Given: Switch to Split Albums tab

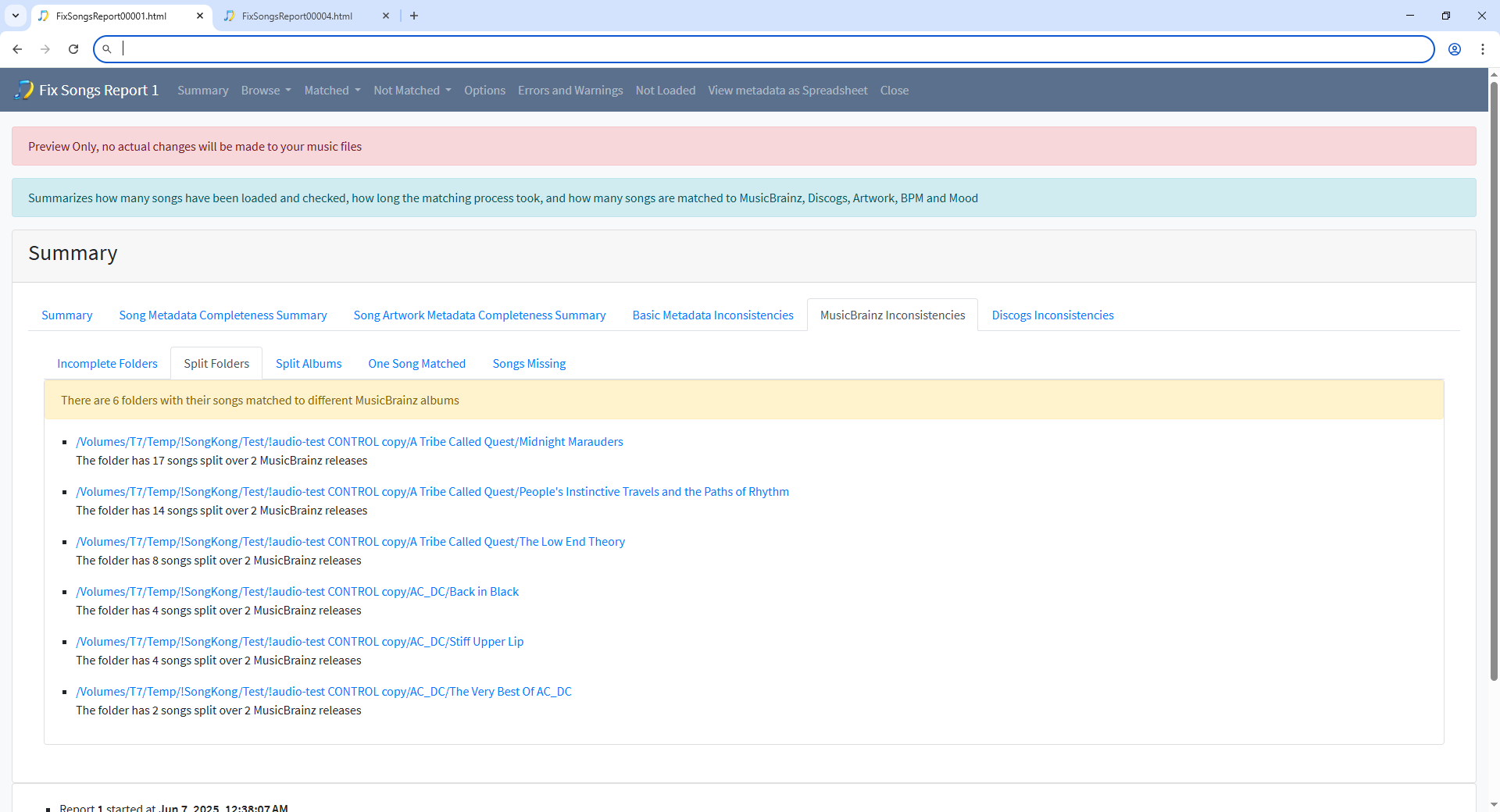Looking at the screenshot, I should [309, 364].
